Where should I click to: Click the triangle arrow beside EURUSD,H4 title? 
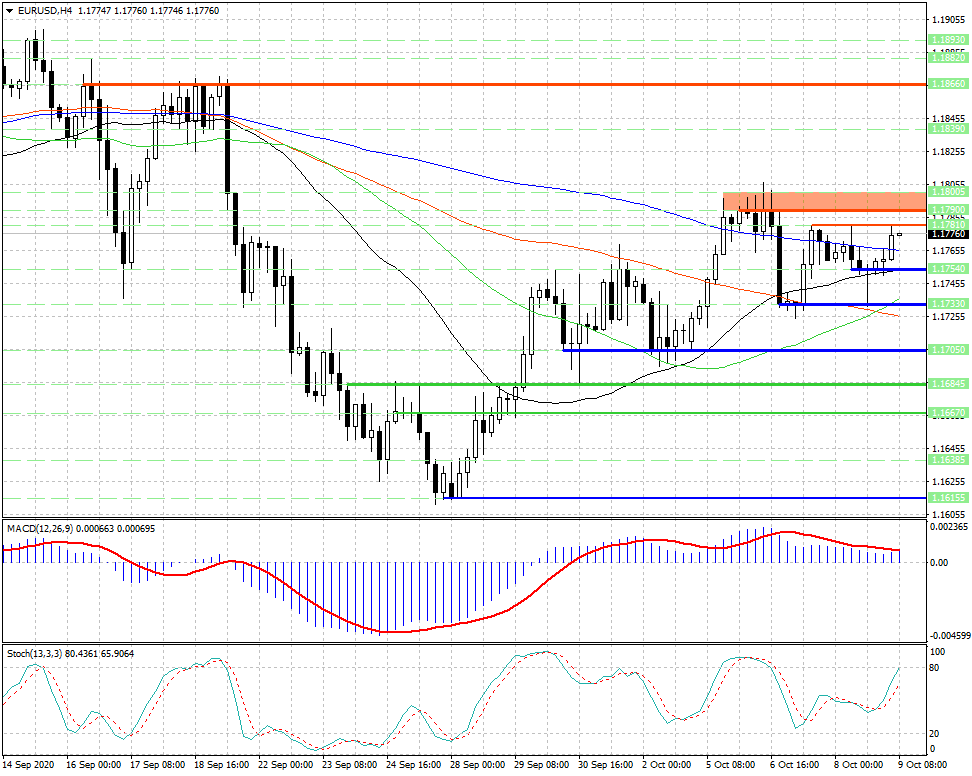tap(8, 11)
